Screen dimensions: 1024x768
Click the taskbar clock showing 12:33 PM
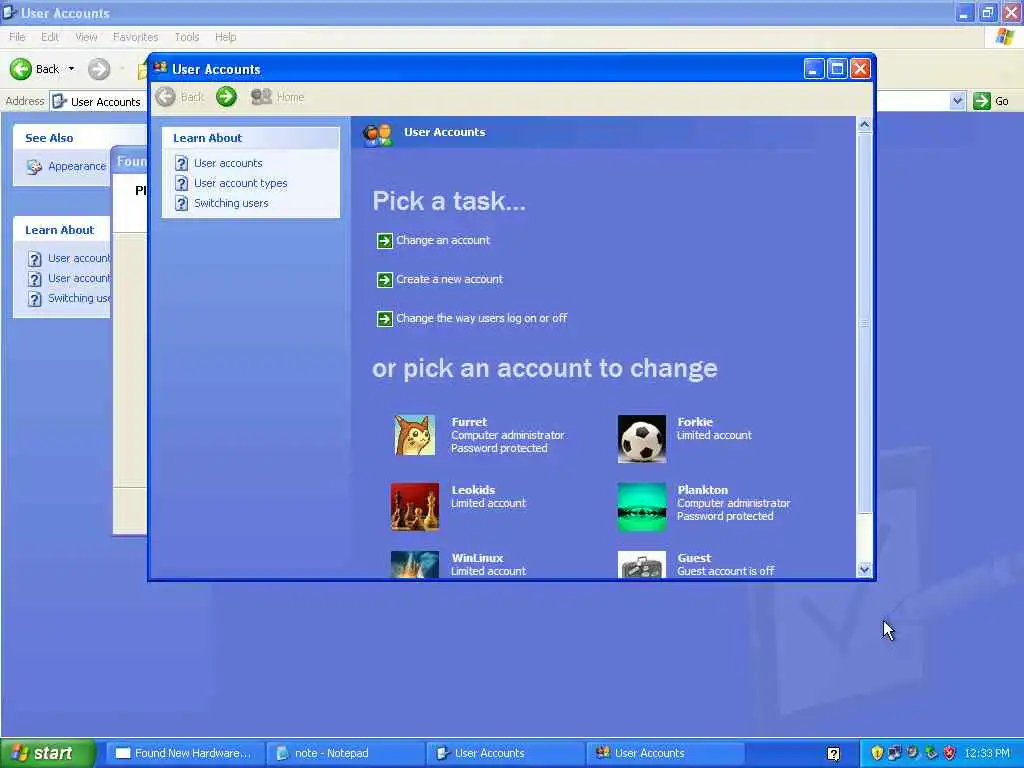click(987, 754)
